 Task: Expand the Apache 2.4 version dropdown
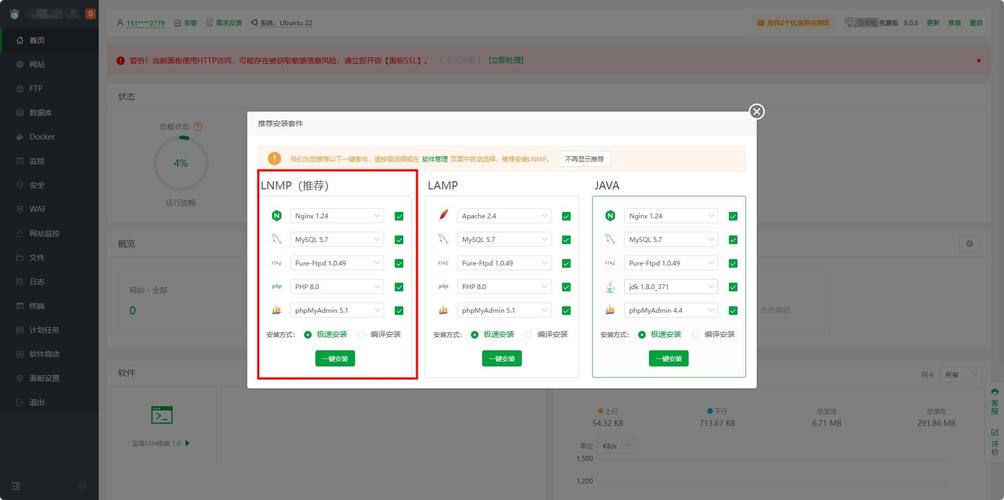[x=504, y=216]
